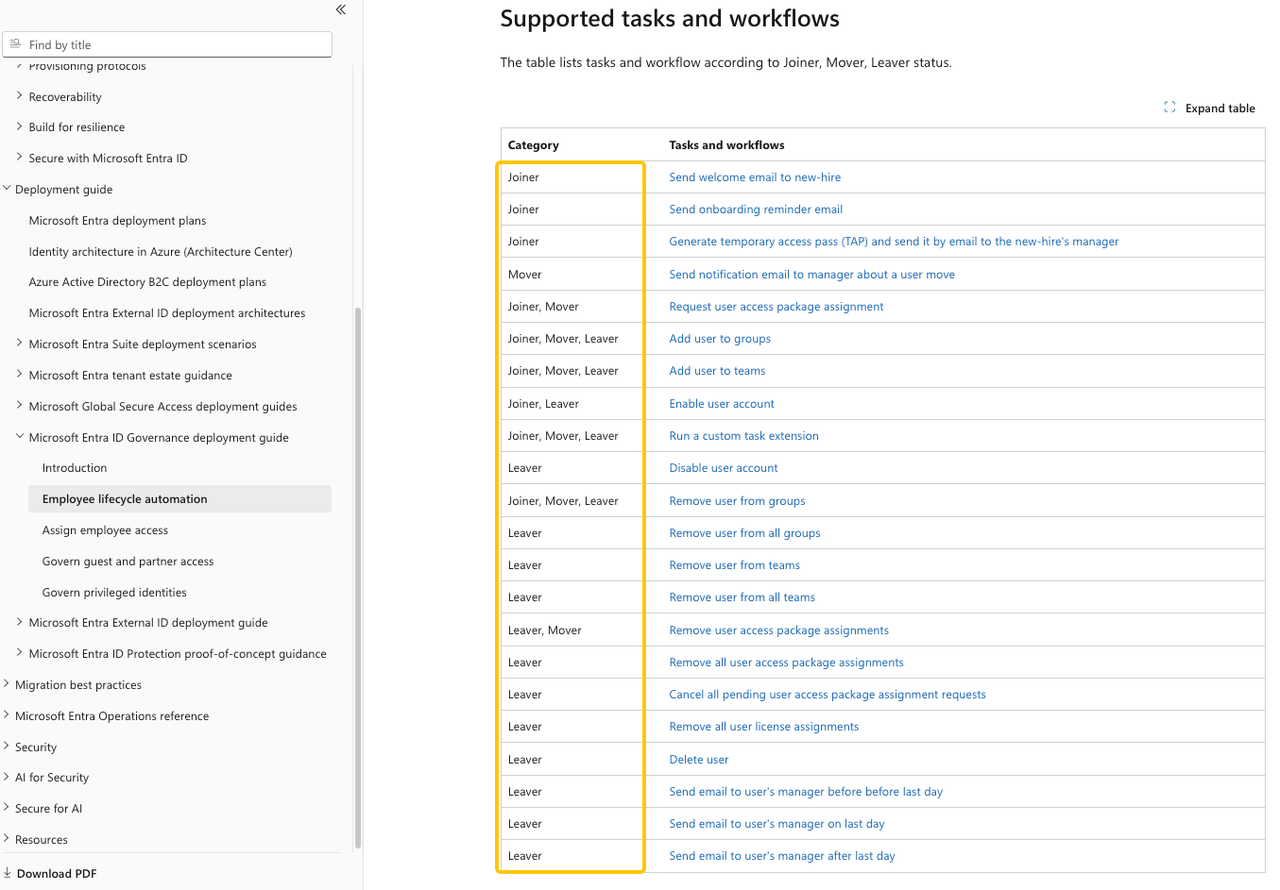The height and width of the screenshot is (890, 1280).
Task: Collapse the table of contents sidebar
Action: (341, 10)
